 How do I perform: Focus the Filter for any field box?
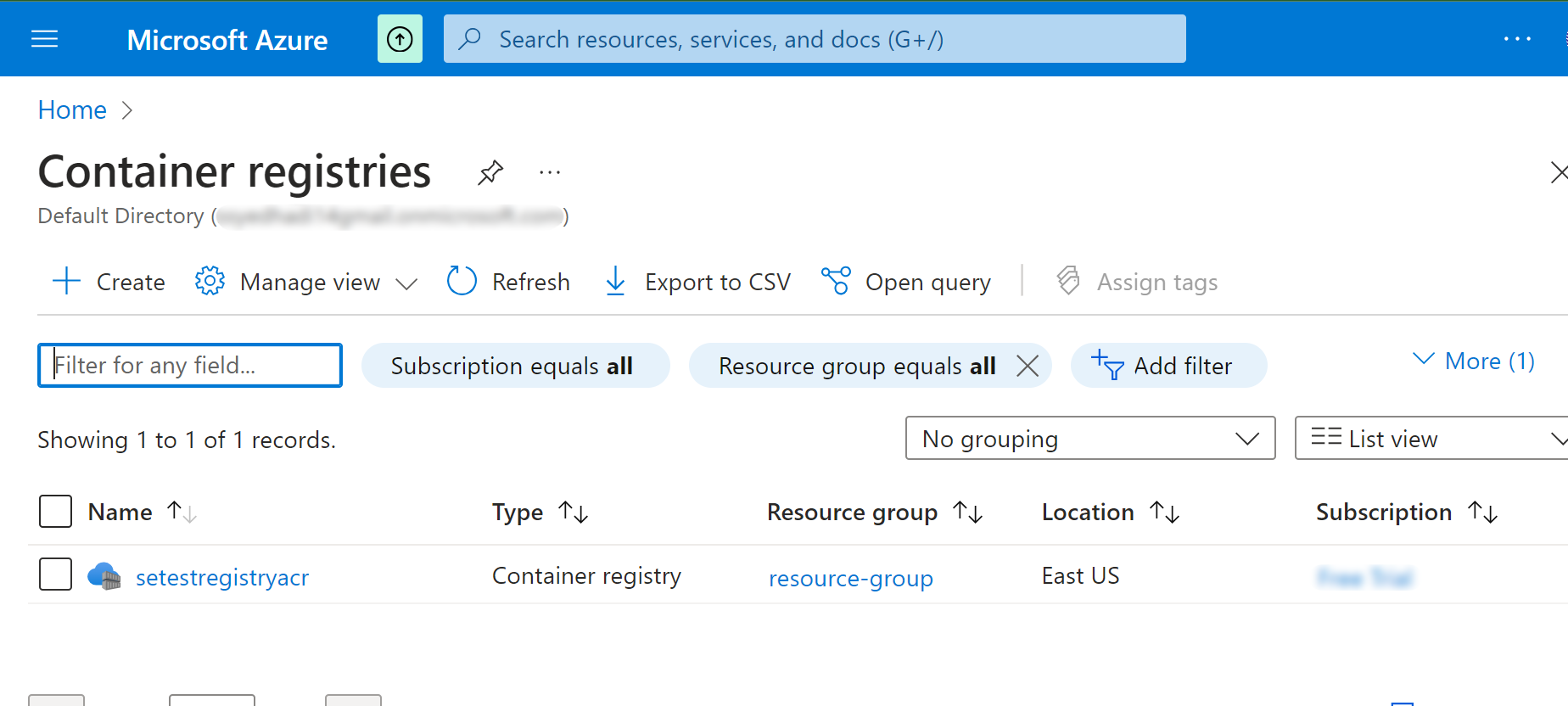(190, 366)
